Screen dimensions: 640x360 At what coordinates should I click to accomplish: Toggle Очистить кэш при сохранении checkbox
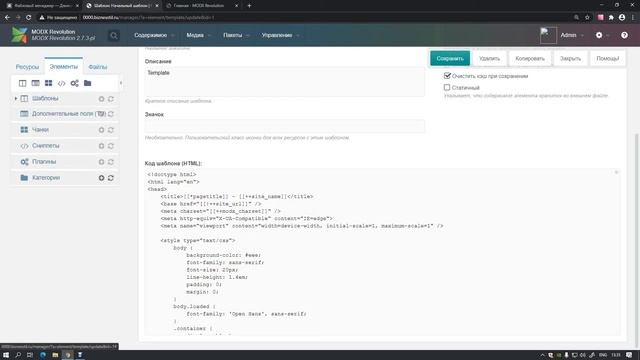(447, 76)
